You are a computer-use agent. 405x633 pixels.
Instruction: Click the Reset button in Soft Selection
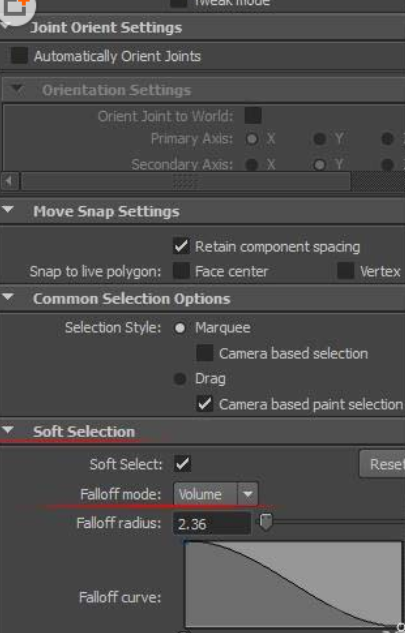pyautogui.click(x=383, y=464)
